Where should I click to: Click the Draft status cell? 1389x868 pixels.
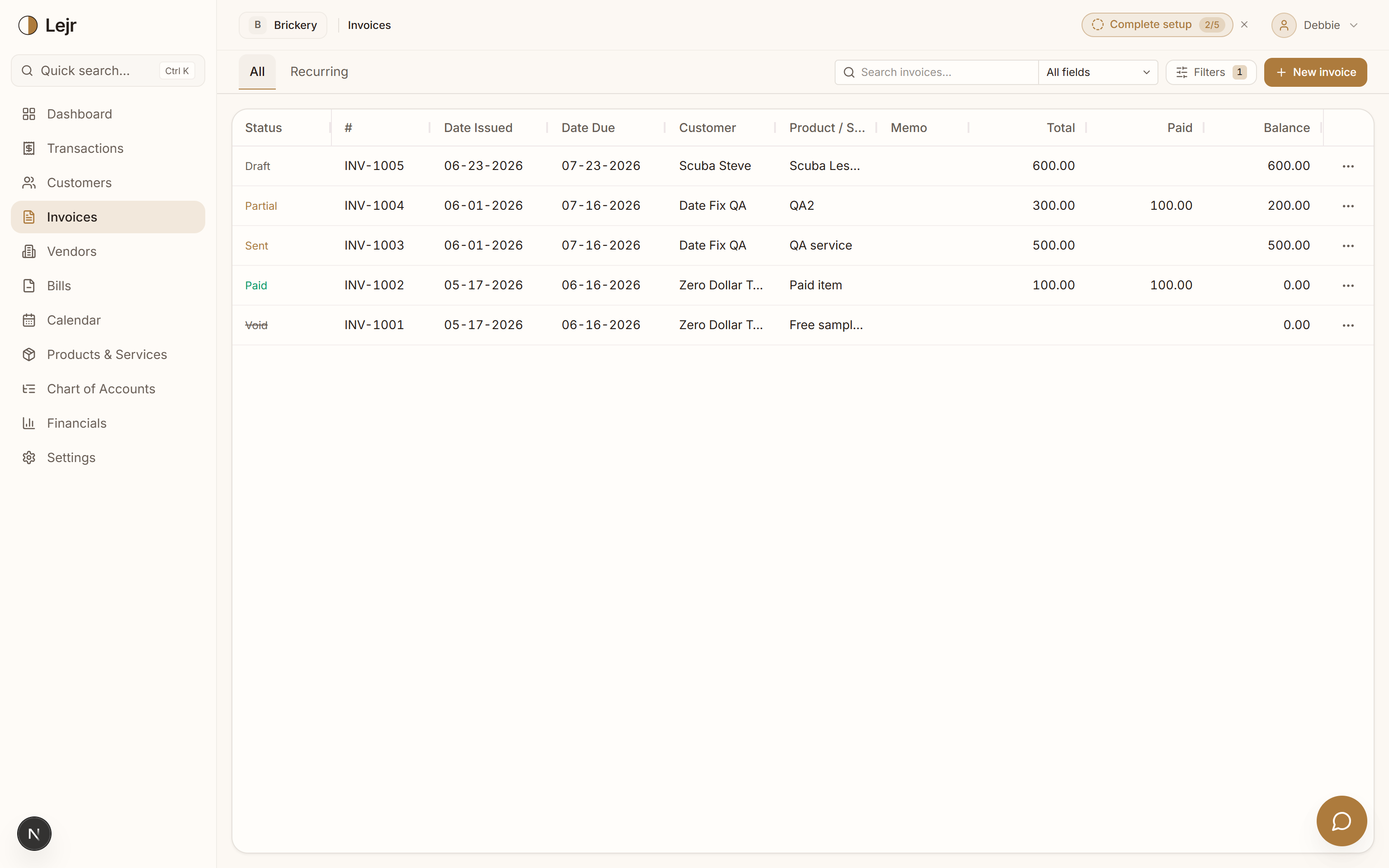pyautogui.click(x=257, y=166)
